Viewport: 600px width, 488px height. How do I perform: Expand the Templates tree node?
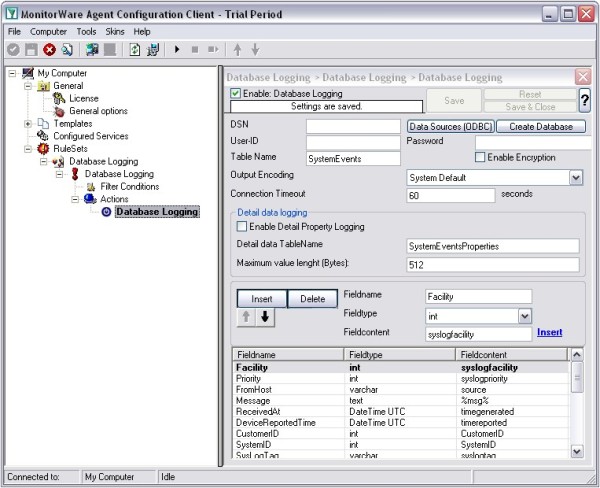click(x=28, y=124)
